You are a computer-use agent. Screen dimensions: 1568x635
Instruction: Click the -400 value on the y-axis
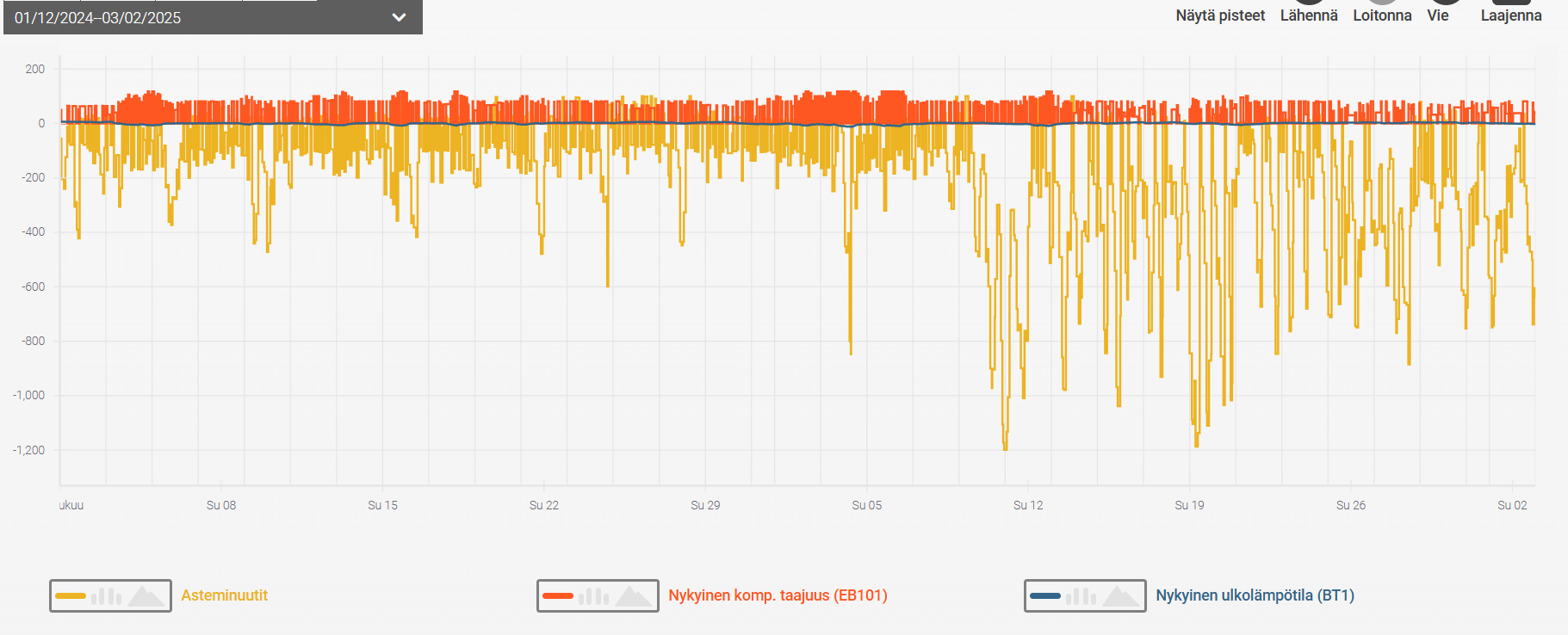click(34, 231)
